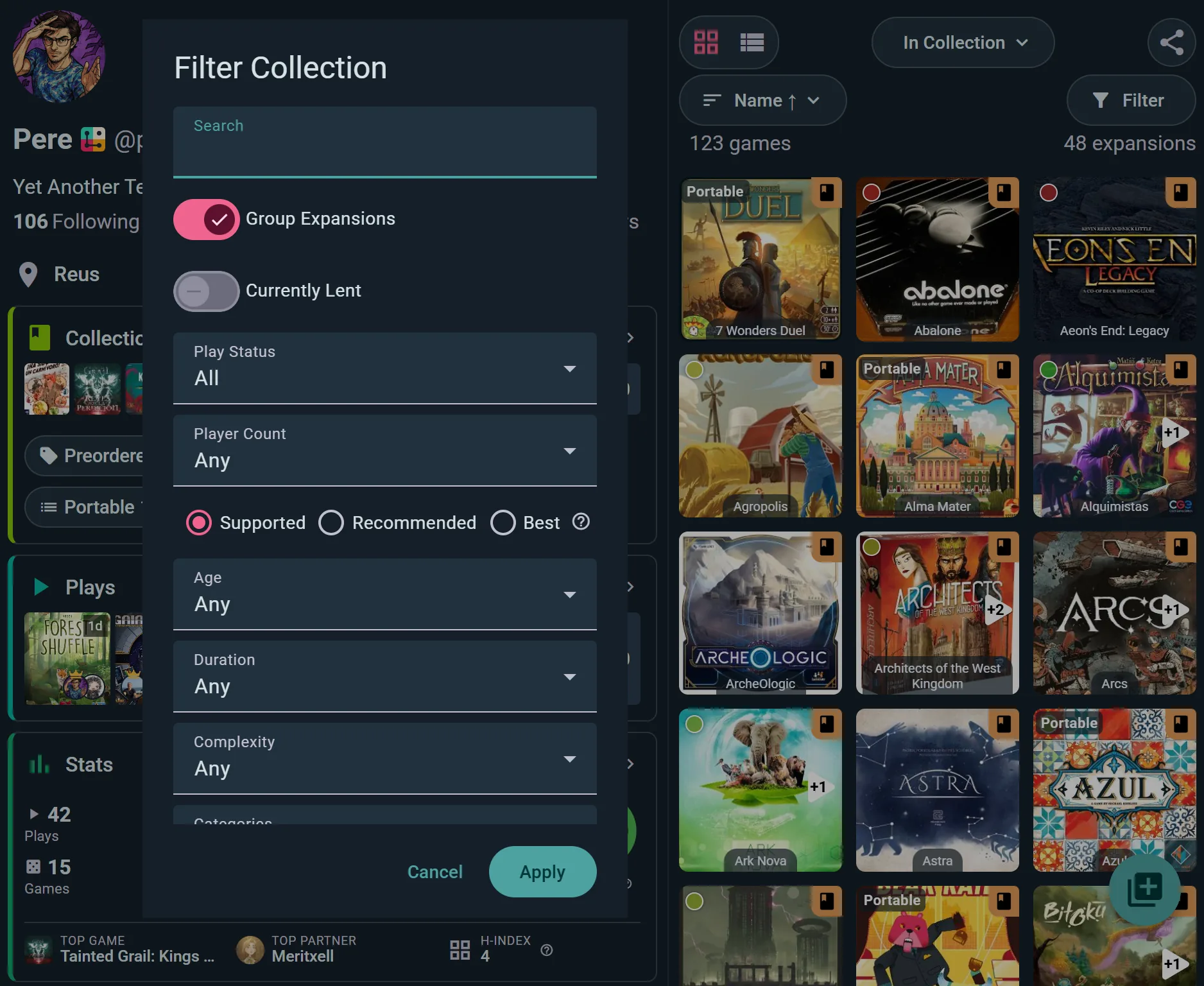The width and height of the screenshot is (1204, 986).
Task: Click the Collection book icon
Action: [40, 338]
